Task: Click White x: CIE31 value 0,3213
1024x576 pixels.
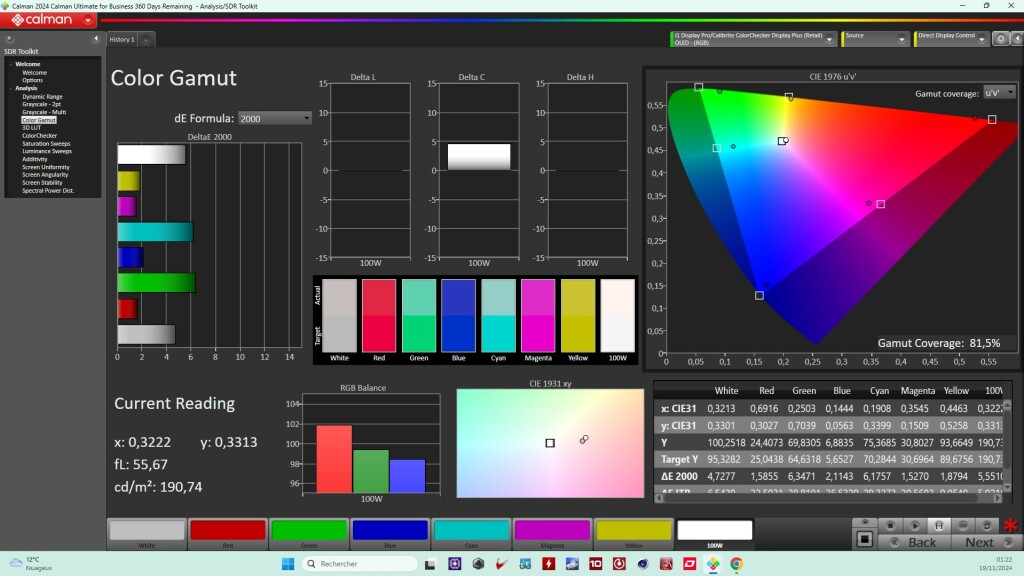Action: click(721, 408)
